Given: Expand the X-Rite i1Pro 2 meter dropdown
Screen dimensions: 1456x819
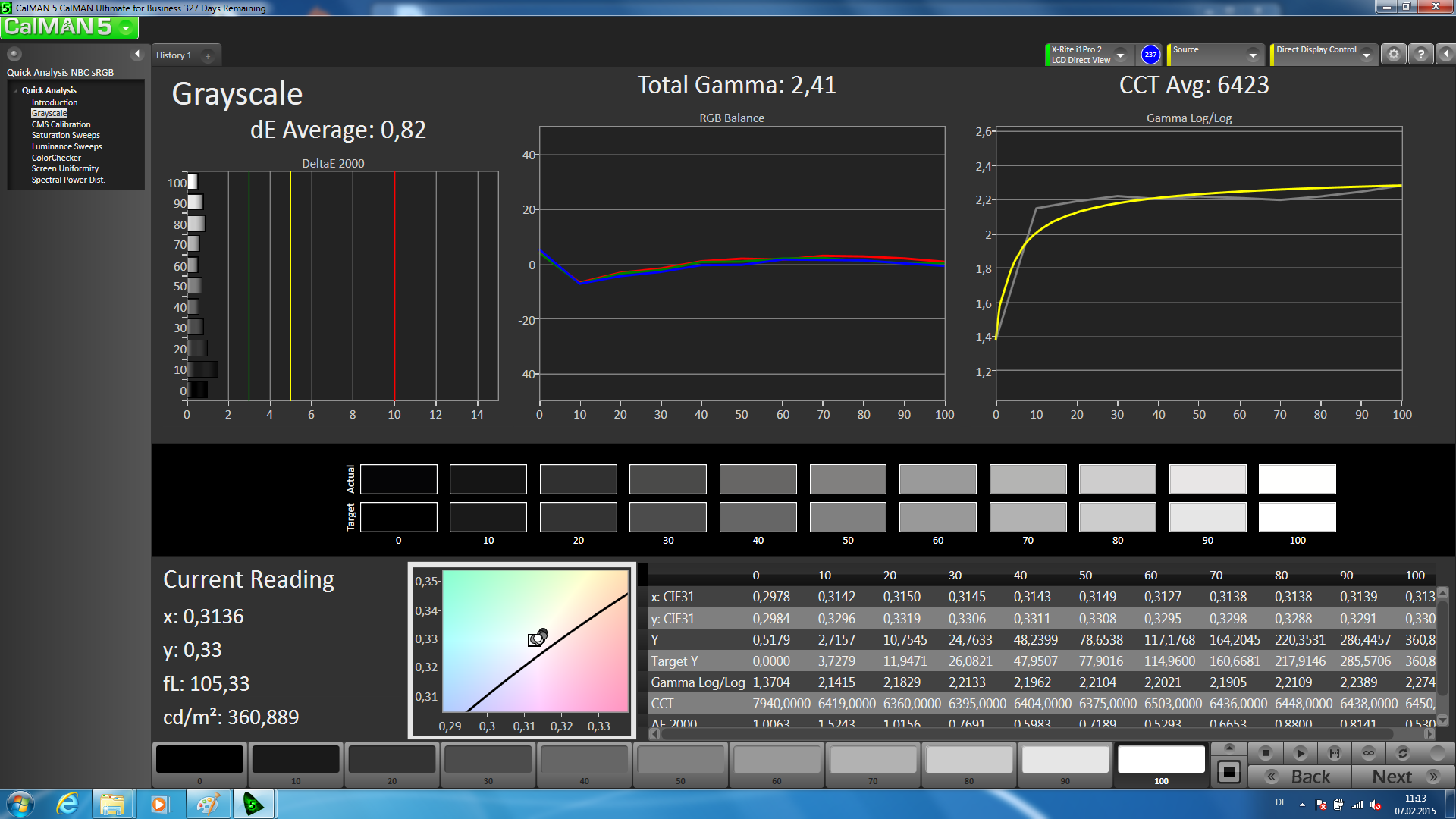Looking at the screenshot, I should pyautogui.click(x=1120, y=55).
